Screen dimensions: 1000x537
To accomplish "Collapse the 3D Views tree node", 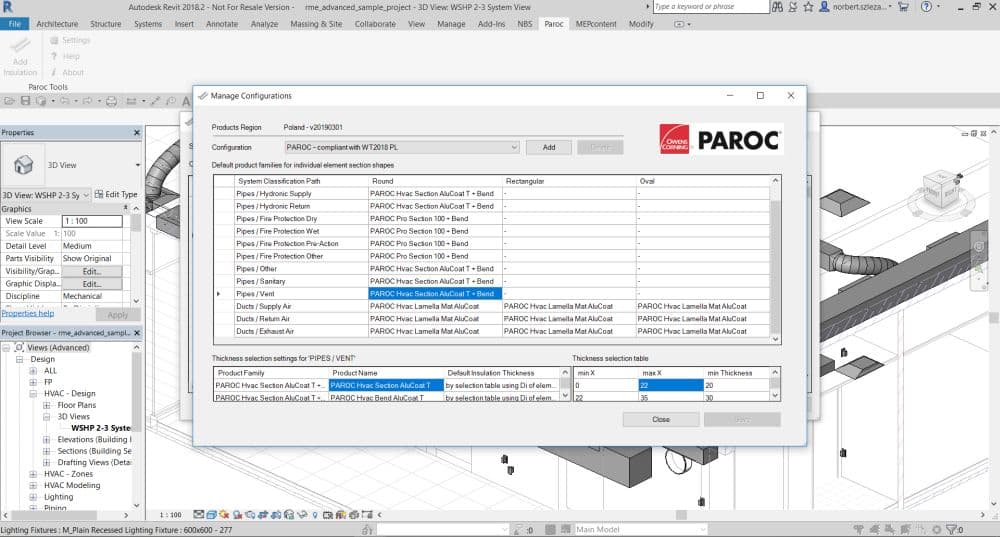I will 47,417.
